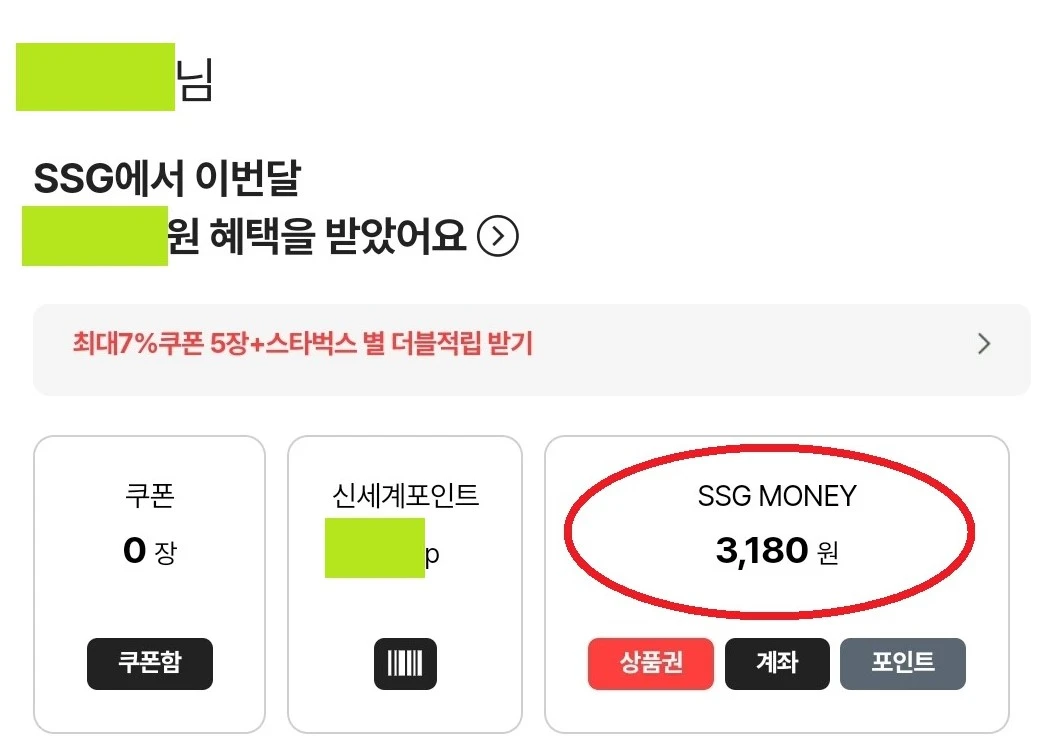Click the arrow icon to view benefit details
The height and width of the screenshot is (736, 1058).
[498, 237]
